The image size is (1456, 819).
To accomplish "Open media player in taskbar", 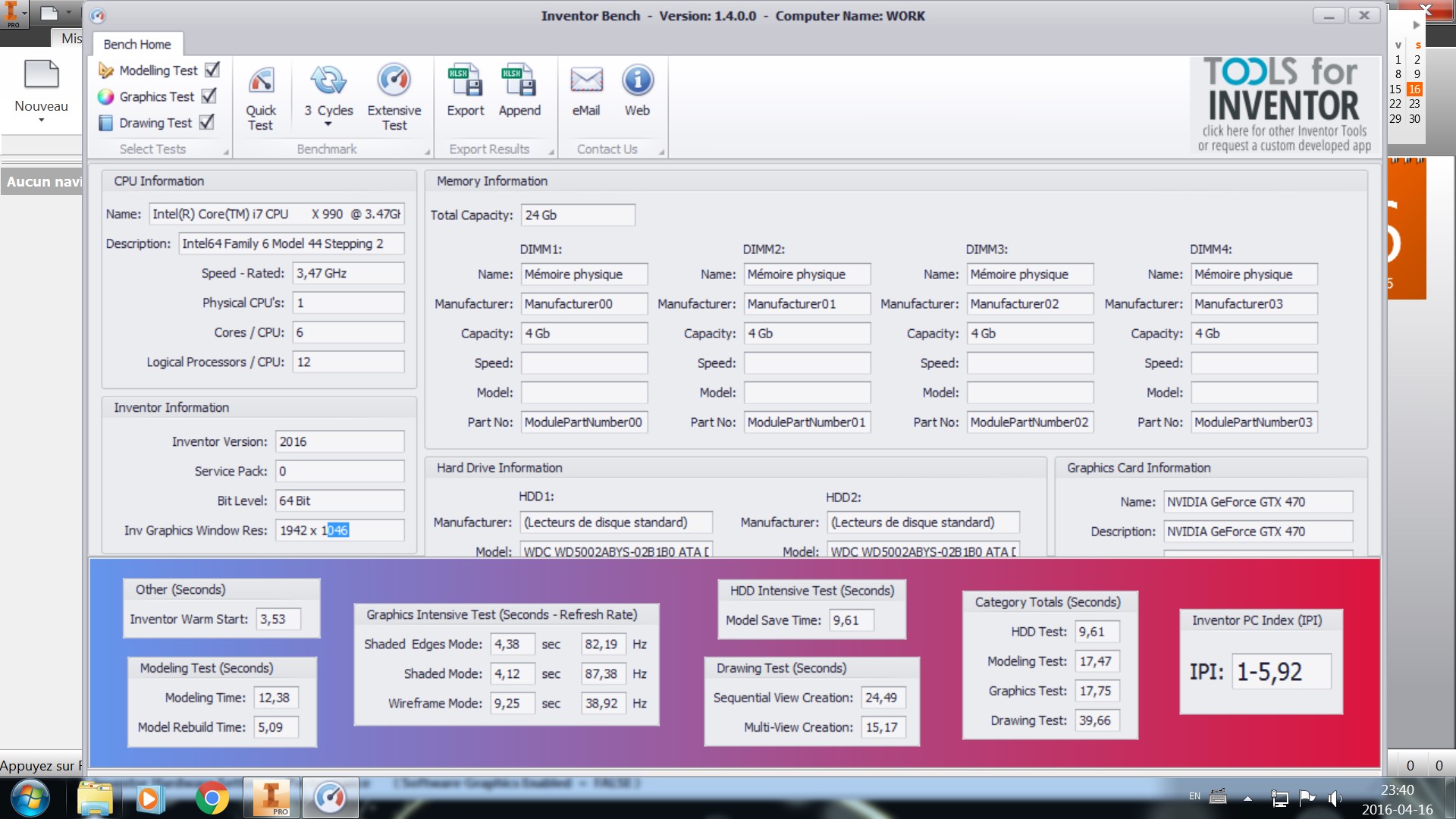I will point(149,799).
